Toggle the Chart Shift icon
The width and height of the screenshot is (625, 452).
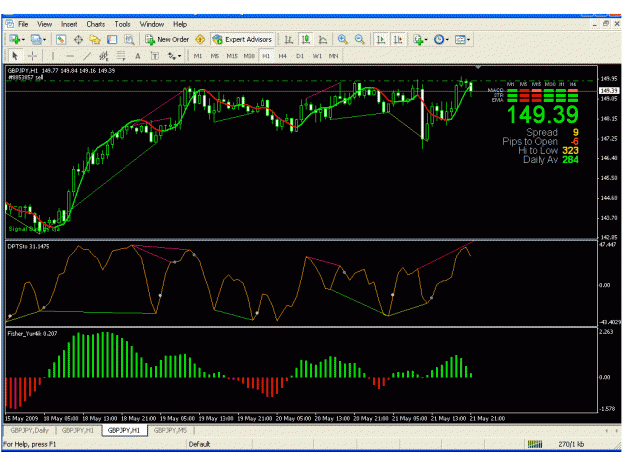click(x=398, y=39)
